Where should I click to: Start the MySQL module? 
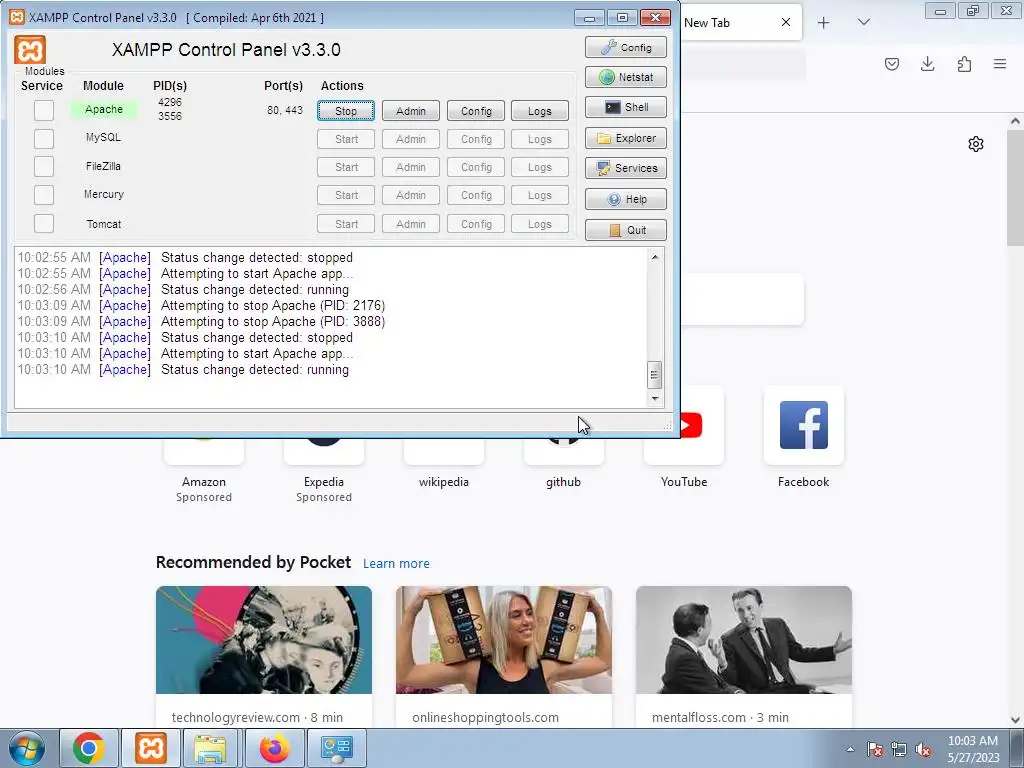tap(346, 139)
